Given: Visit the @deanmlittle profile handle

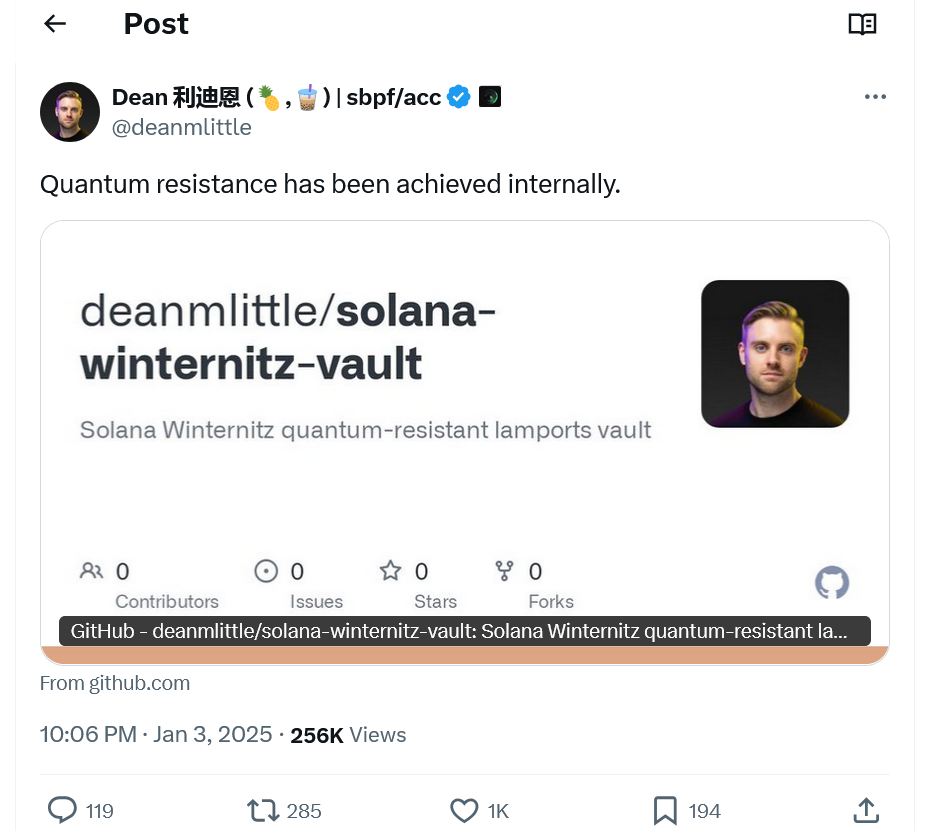Looking at the screenshot, I should (x=182, y=127).
